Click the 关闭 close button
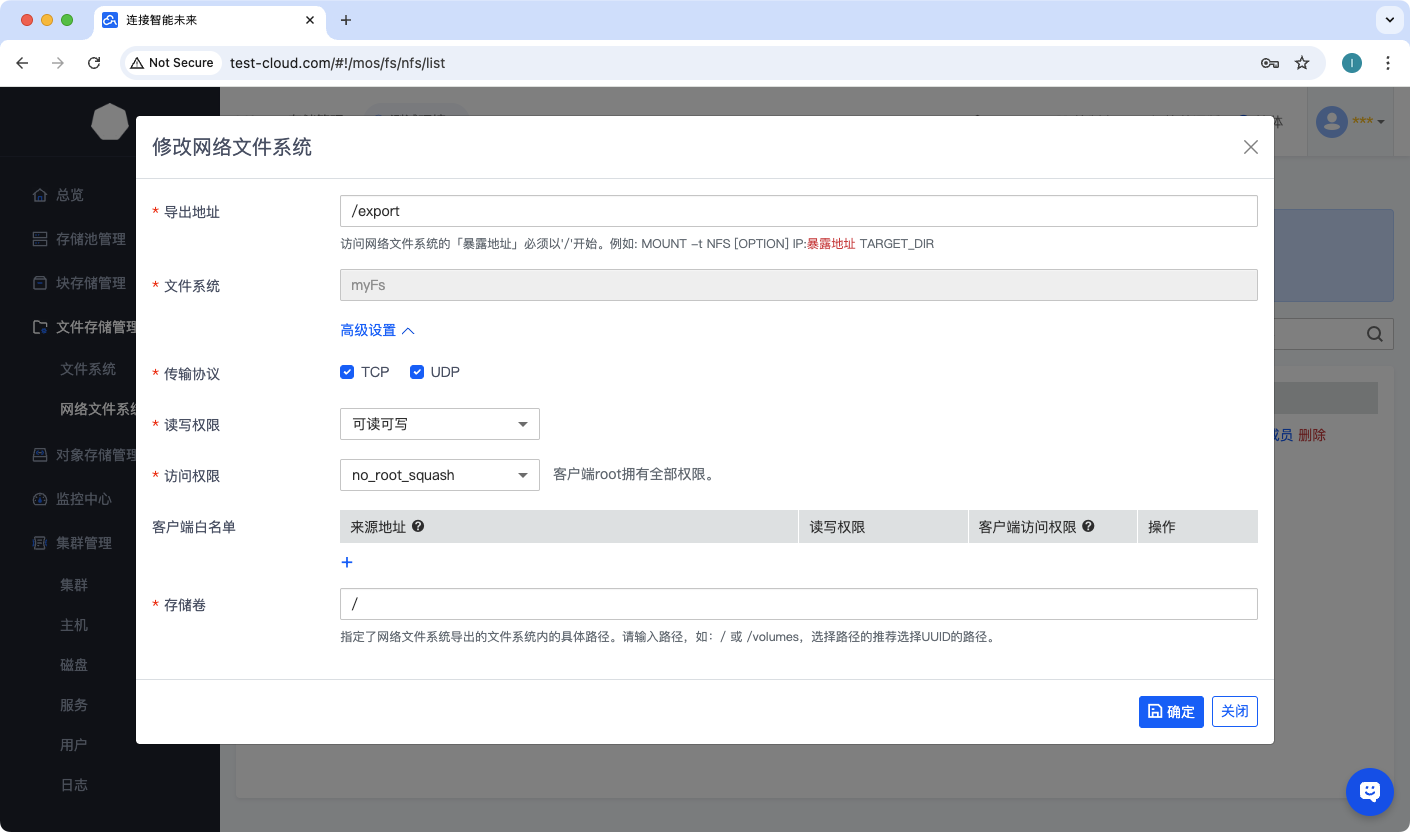 (1234, 711)
